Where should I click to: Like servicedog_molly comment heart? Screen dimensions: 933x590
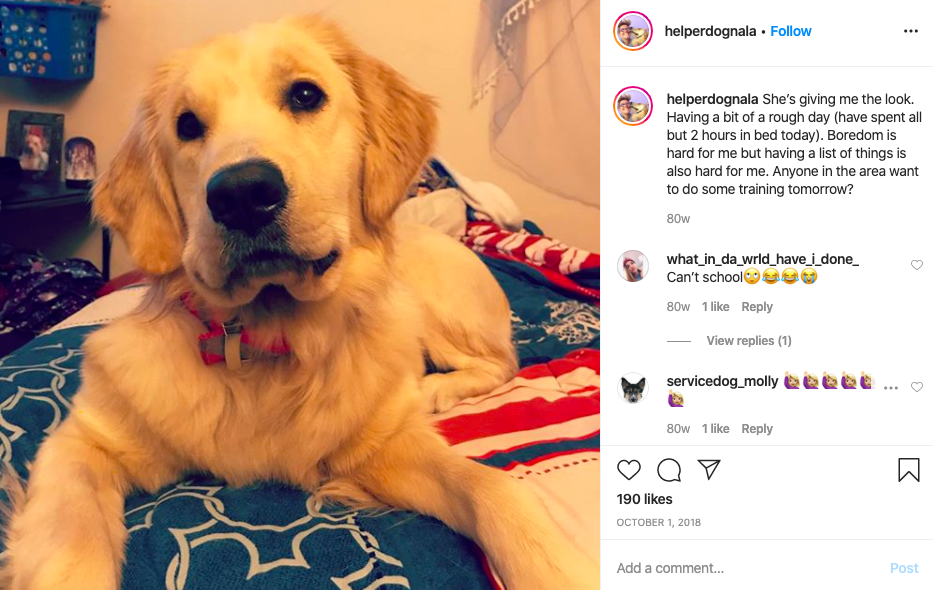click(917, 387)
